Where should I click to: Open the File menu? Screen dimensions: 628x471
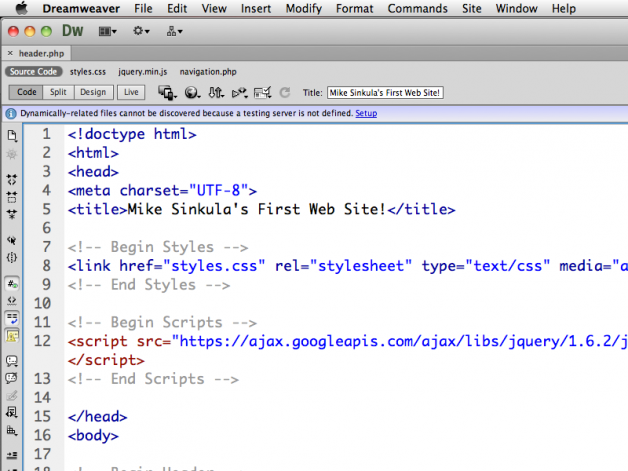(143, 8)
